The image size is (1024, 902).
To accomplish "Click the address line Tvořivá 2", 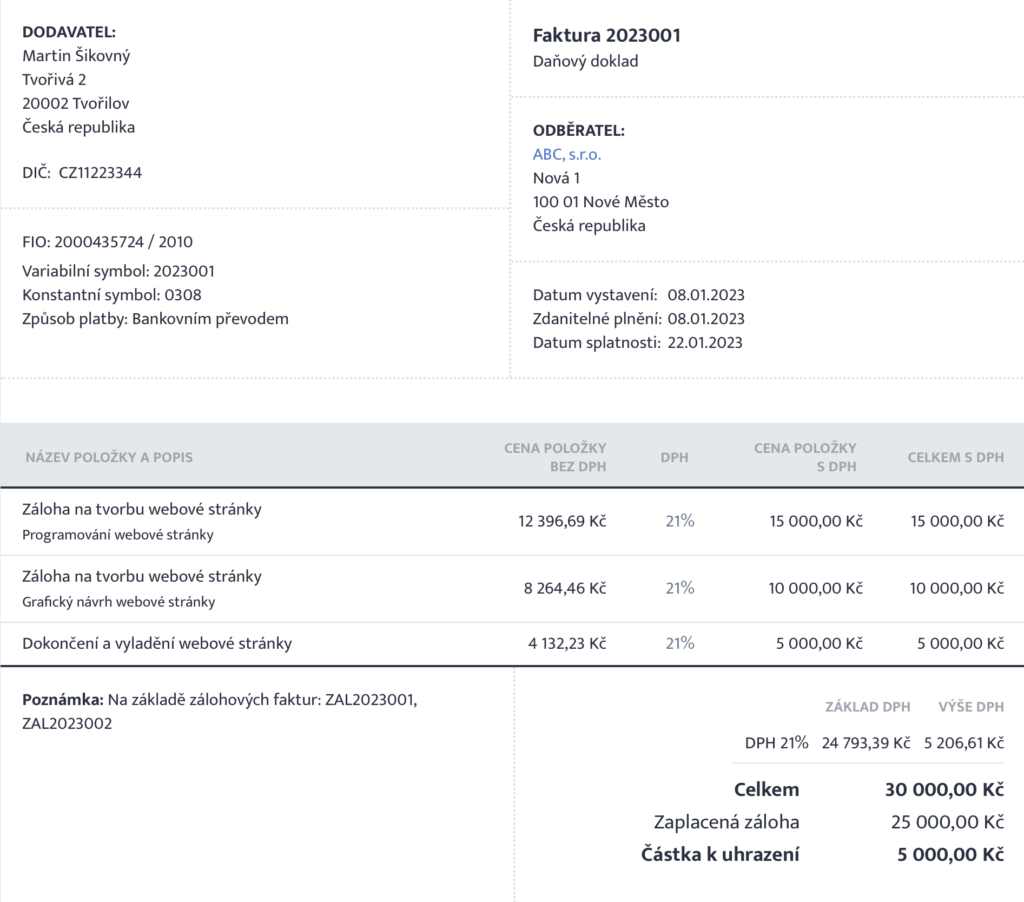I will pyautogui.click(x=54, y=80).
